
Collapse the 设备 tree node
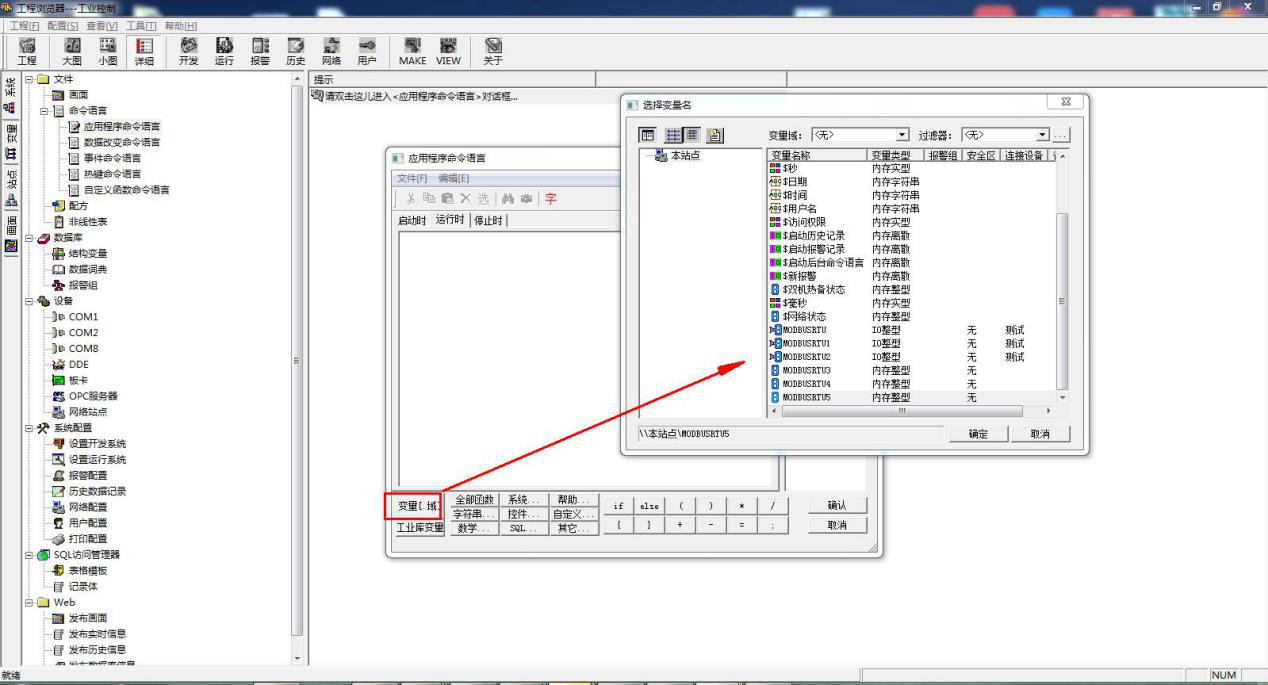point(30,301)
